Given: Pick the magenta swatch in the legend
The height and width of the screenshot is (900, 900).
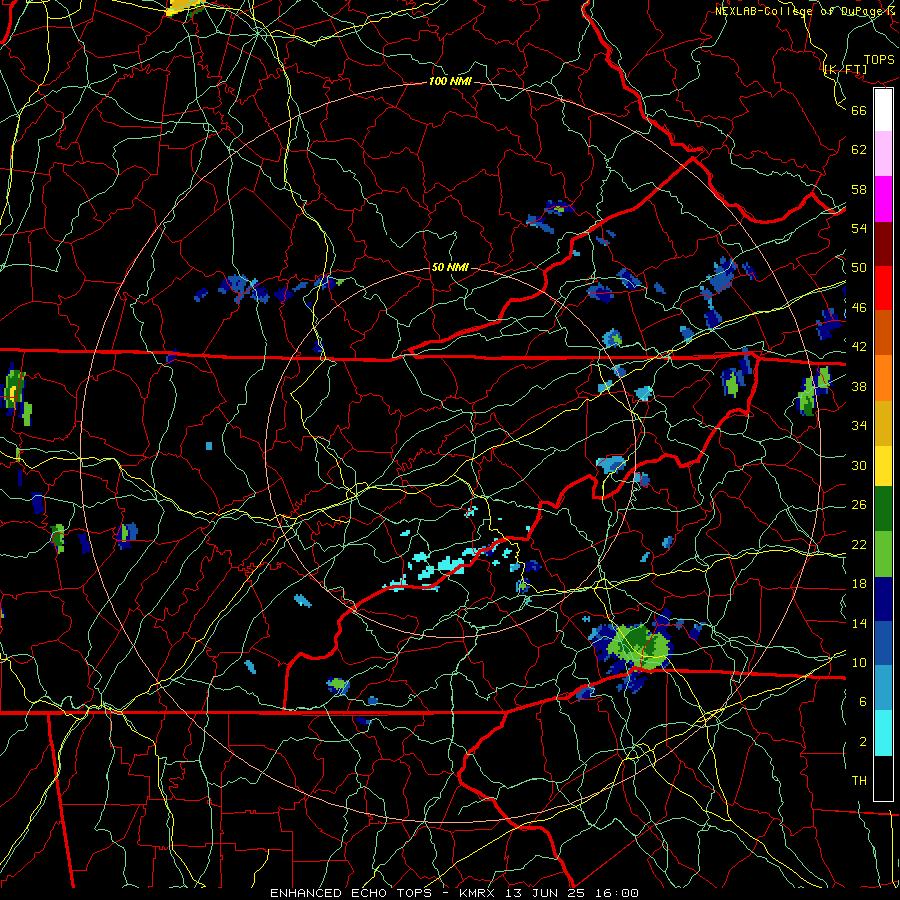Looking at the screenshot, I should click(x=883, y=199).
